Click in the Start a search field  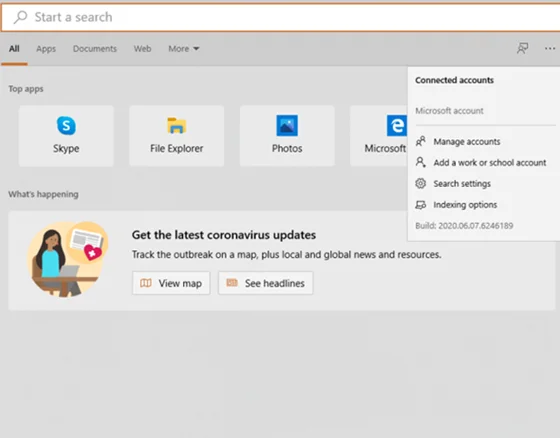click(280, 17)
